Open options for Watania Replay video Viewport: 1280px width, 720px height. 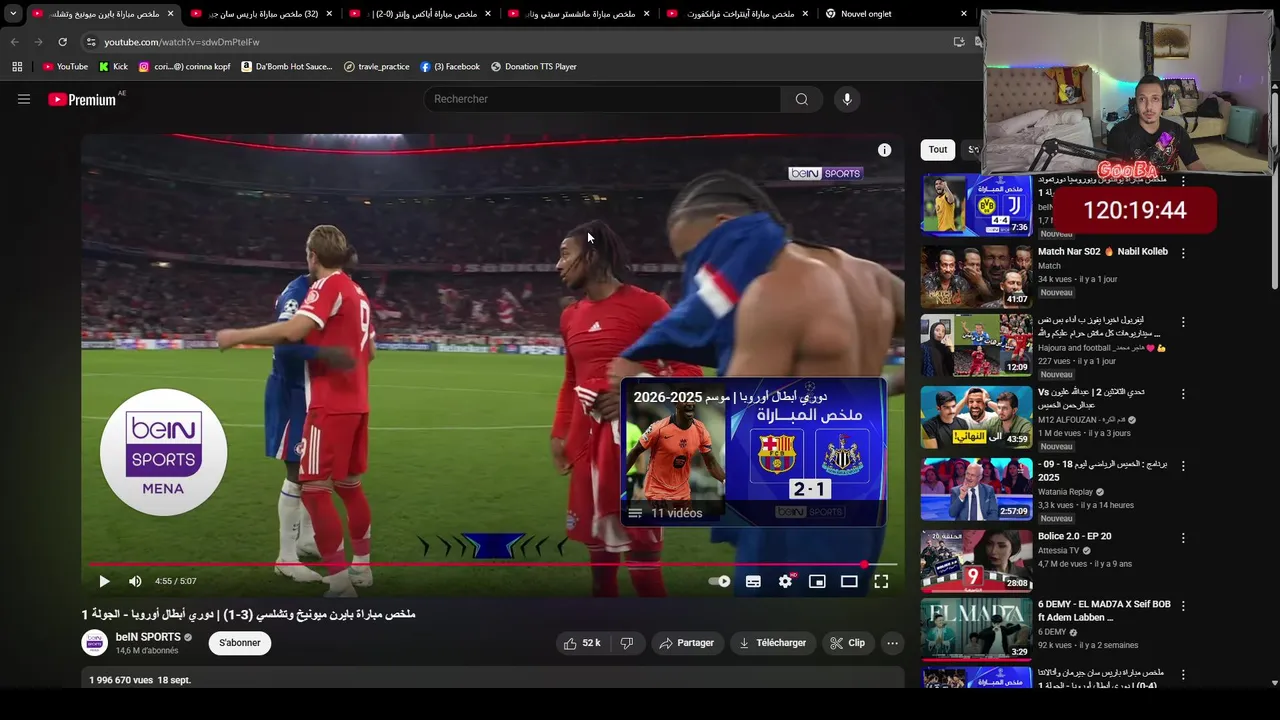[1183, 466]
